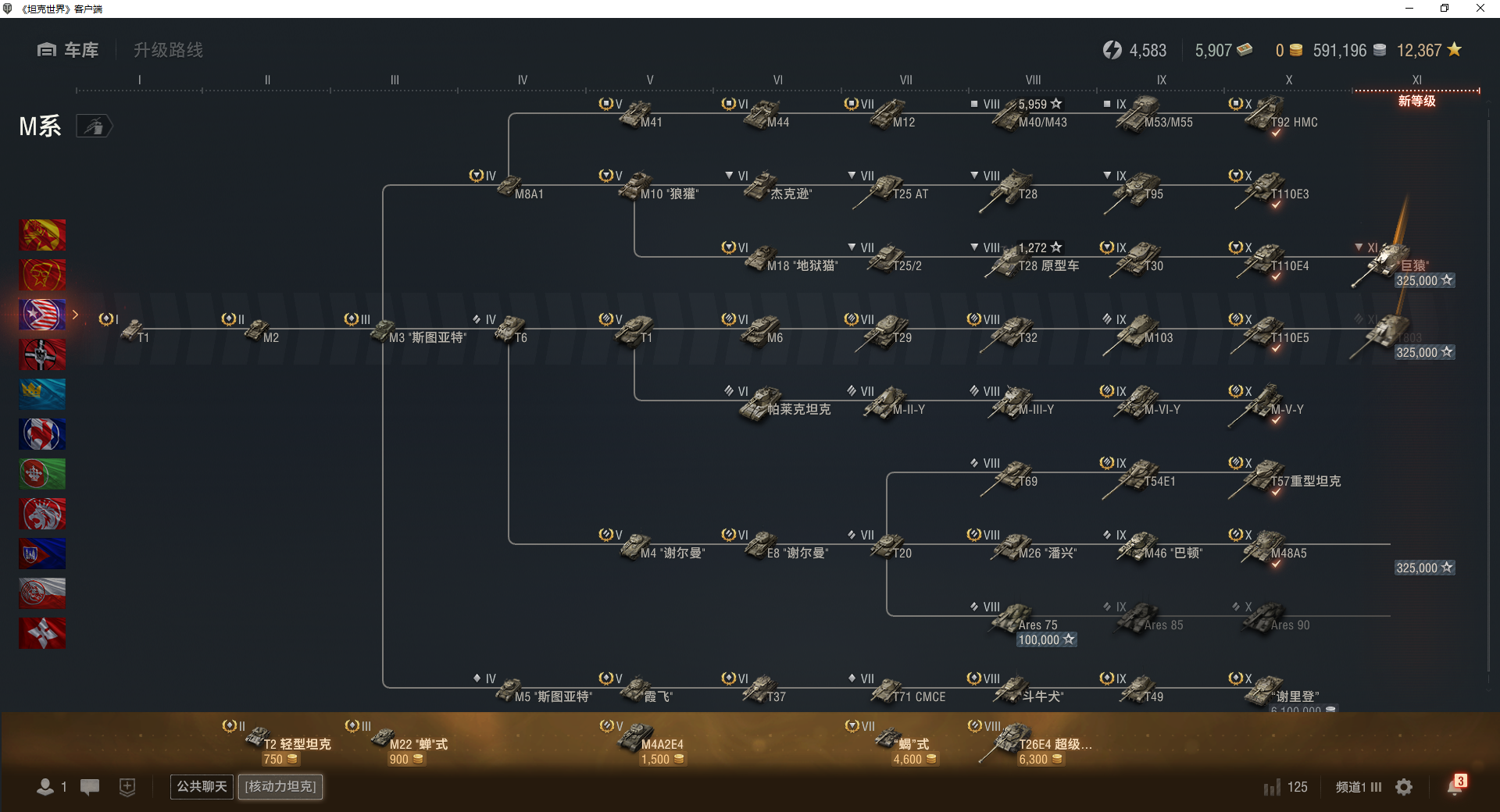The width and height of the screenshot is (1500, 812).
Task: Click the 新等级 tier XI label
Action: [1416, 101]
